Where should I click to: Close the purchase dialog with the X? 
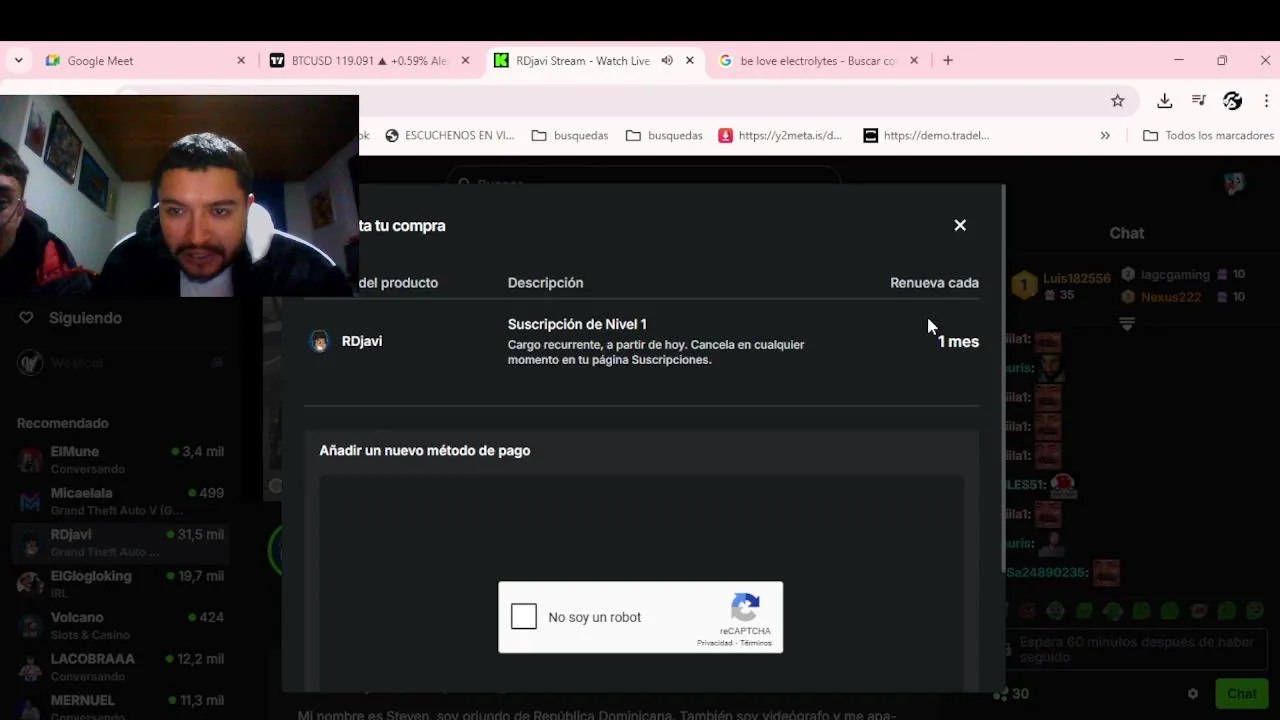(x=960, y=225)
